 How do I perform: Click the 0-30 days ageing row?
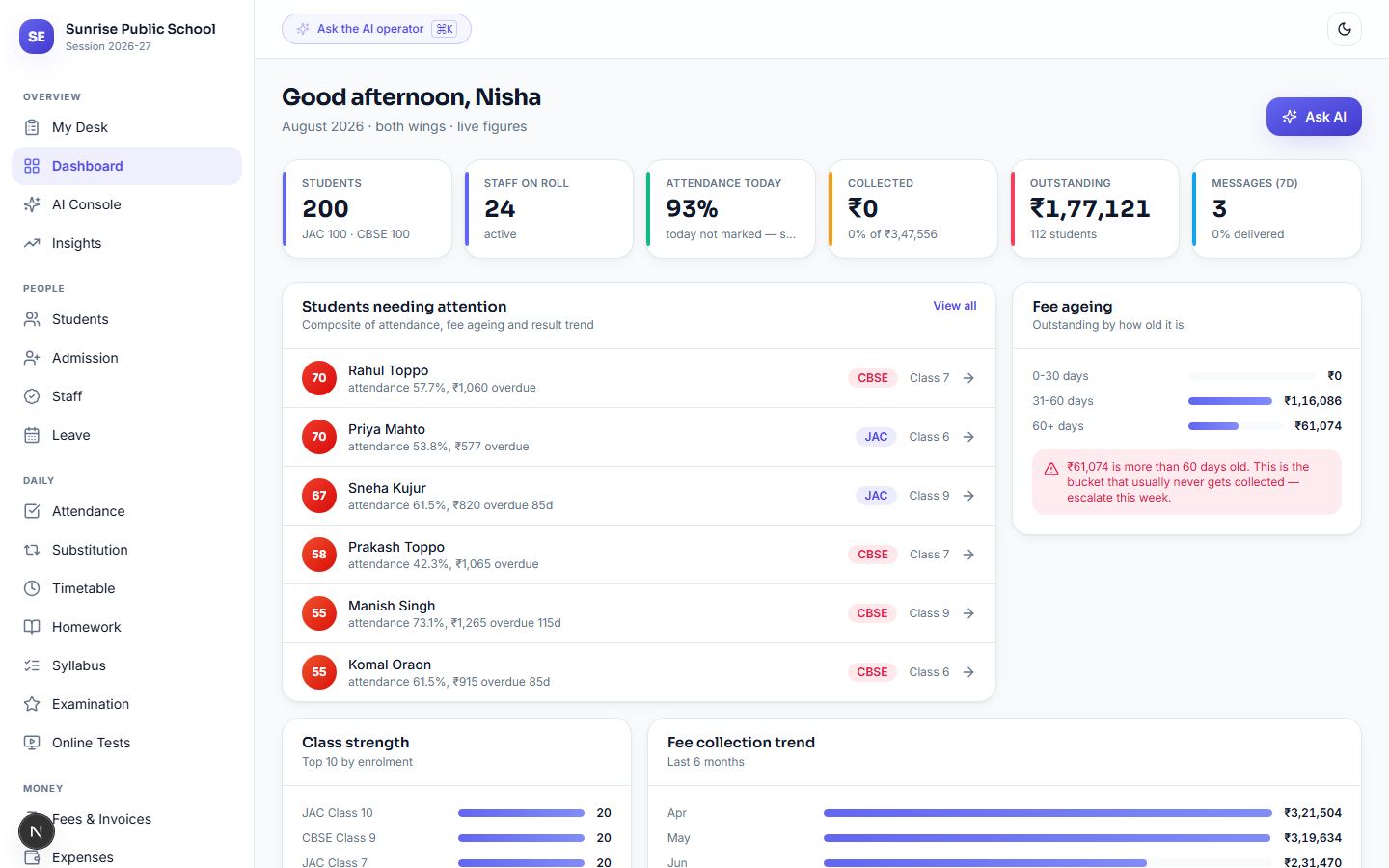point(1186,376)
